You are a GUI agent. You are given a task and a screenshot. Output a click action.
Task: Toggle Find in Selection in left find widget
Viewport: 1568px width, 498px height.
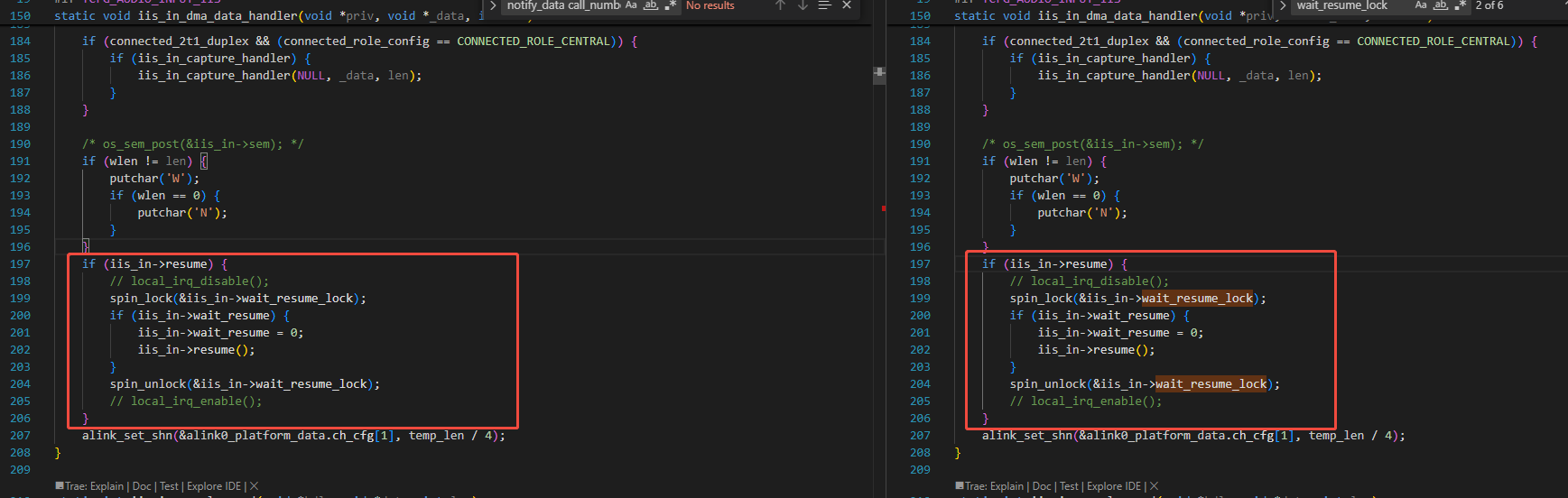click(x=824, y=5)
